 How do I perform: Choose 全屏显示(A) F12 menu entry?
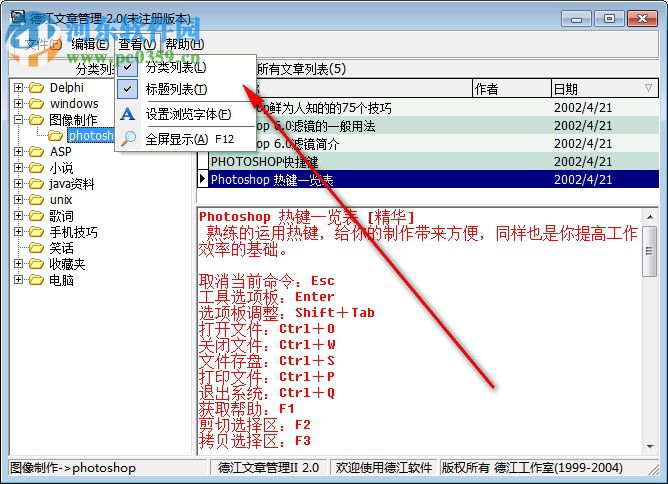click(188, 139)
